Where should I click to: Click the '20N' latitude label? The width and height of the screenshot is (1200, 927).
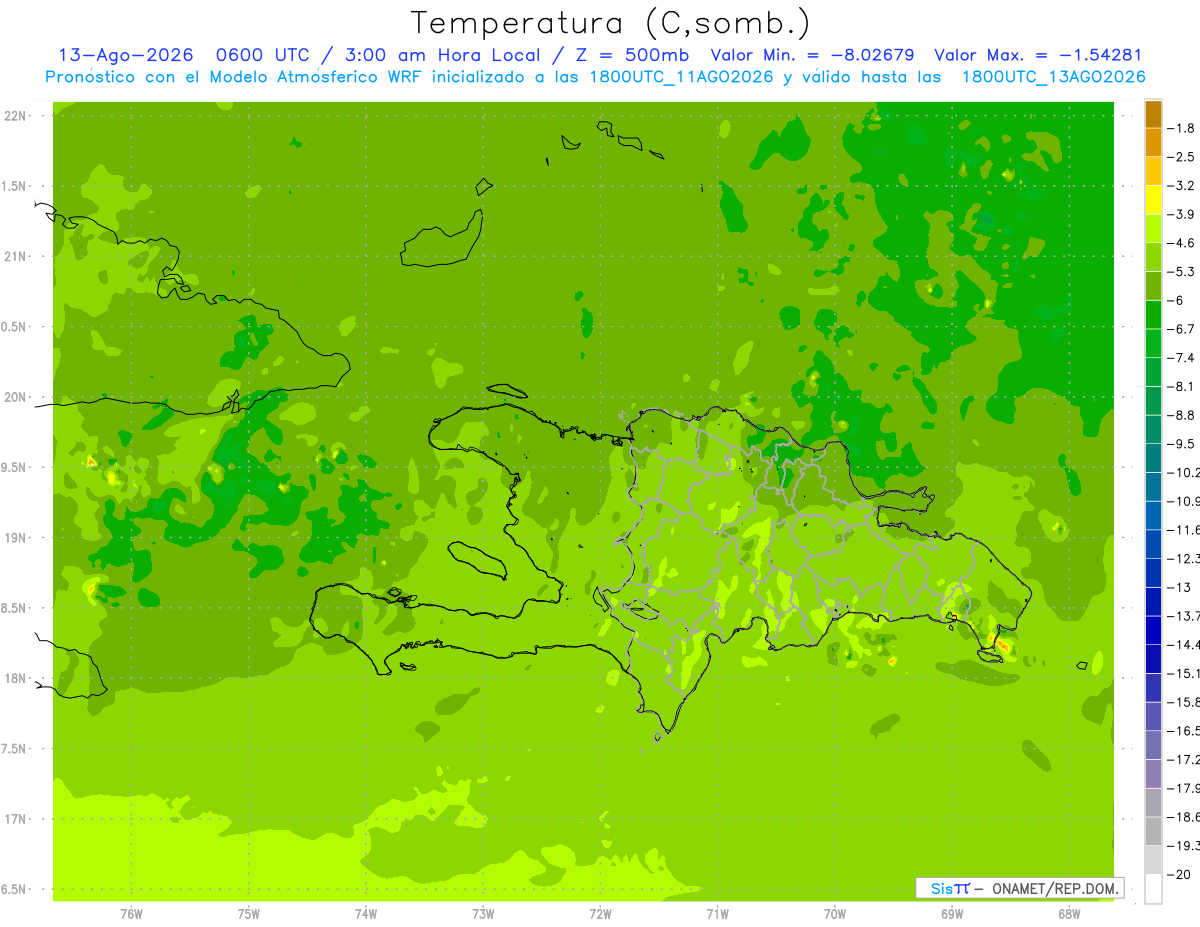pyautogui.click(x=15, y=397)
